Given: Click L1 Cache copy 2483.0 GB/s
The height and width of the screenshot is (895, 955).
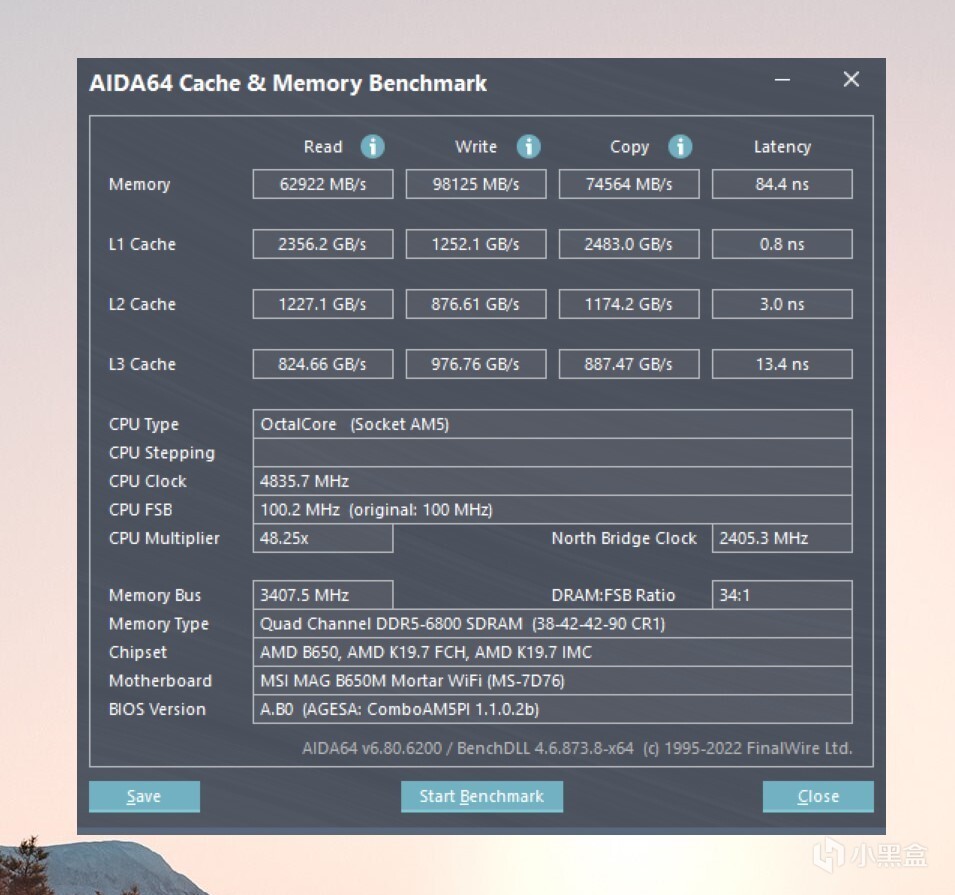Looking at the screenshot, I should click(x=629, y=244).
